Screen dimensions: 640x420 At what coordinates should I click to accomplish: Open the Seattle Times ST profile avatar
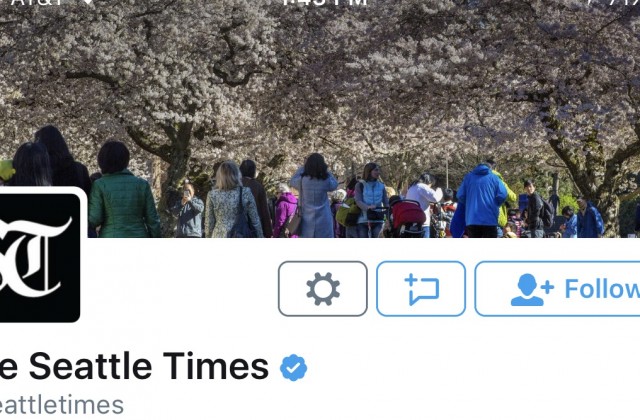tap(40, 255)
